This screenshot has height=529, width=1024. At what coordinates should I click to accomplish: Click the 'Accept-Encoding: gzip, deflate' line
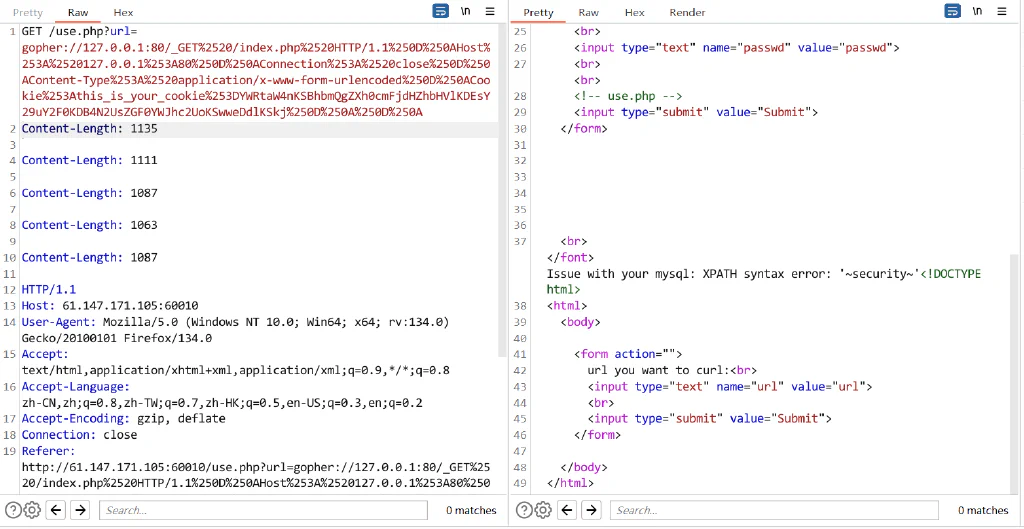[x=123, y=419]
